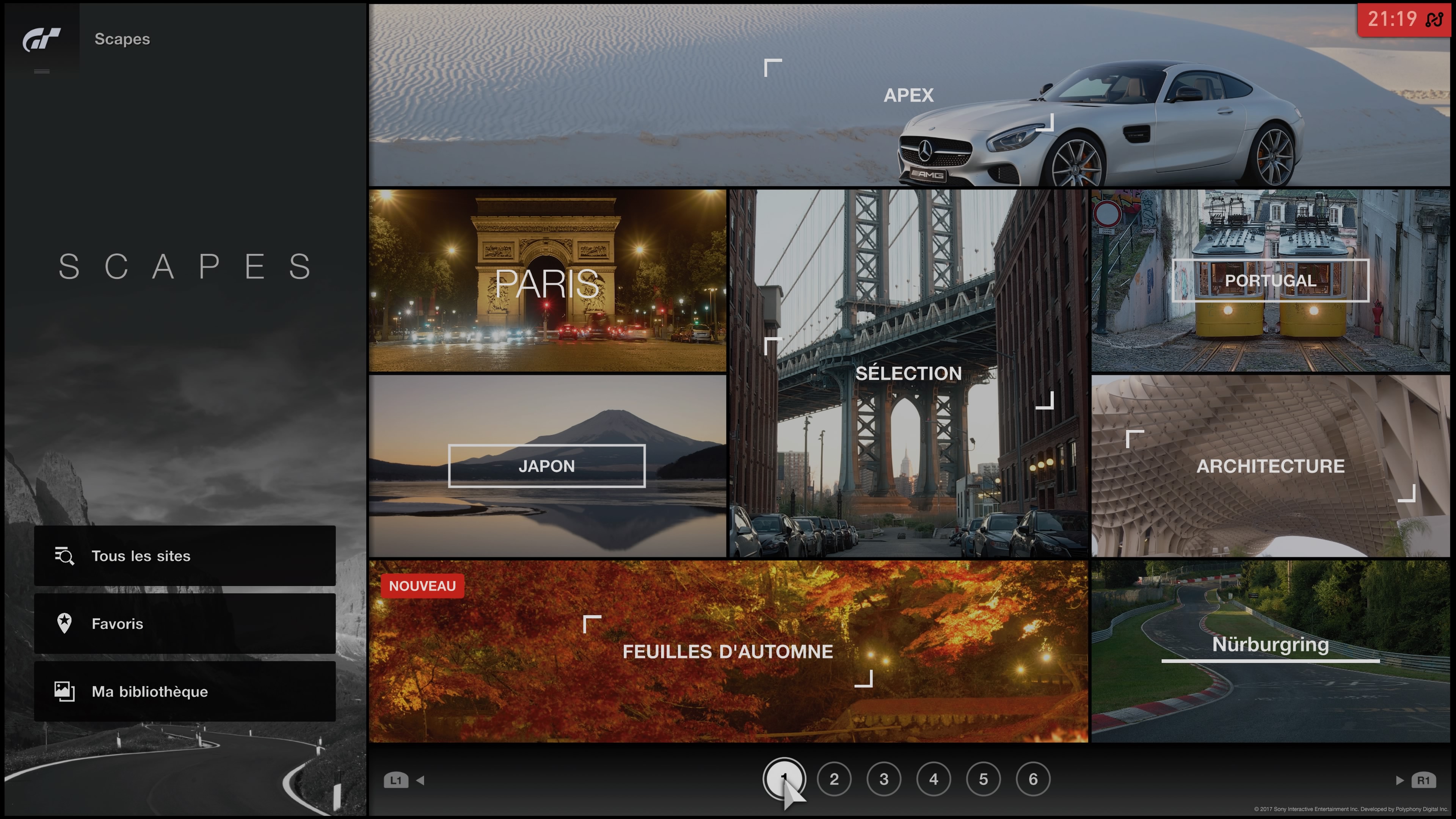Click the large SCAPES heading

pyautogui.click(x=185, y=267)
